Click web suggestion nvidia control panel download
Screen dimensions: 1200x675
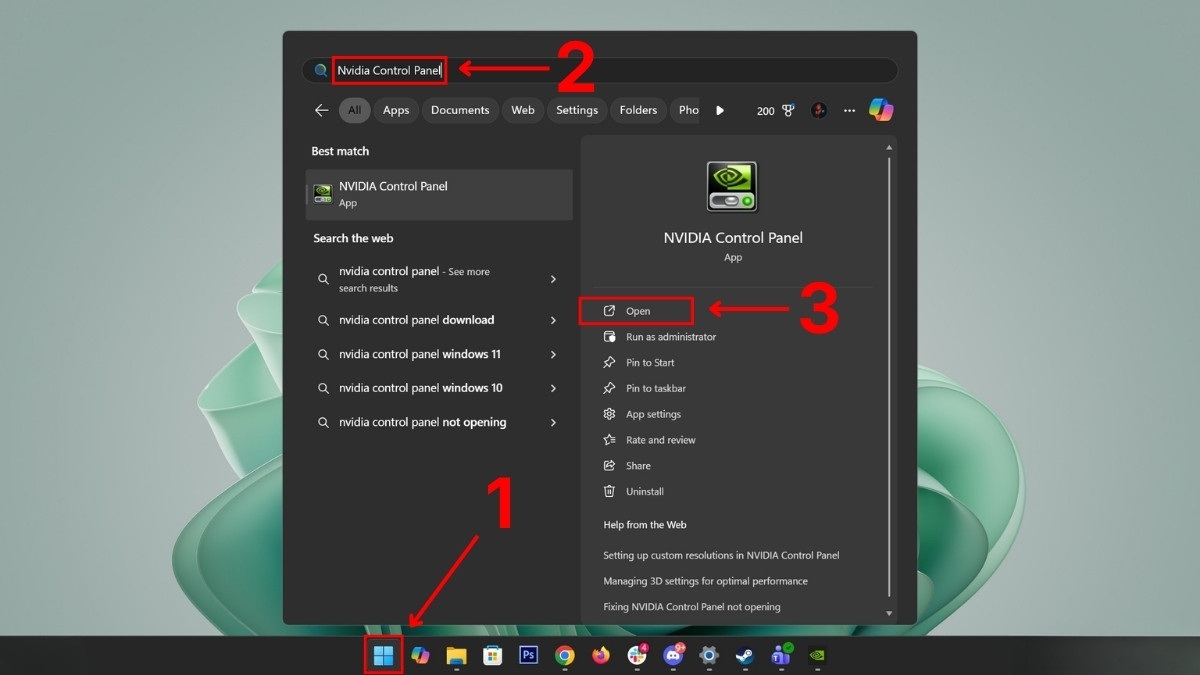pyautogui.click(x=416, y=320)
